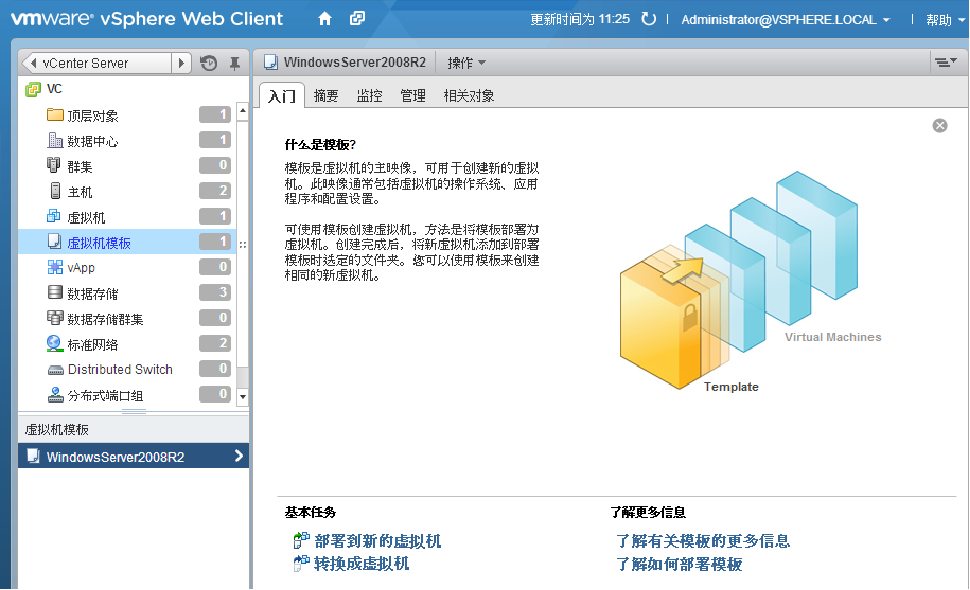Pin the navigator panel with the pin icon
Viewport: 970px width, 590px height.
pos(234,63)
